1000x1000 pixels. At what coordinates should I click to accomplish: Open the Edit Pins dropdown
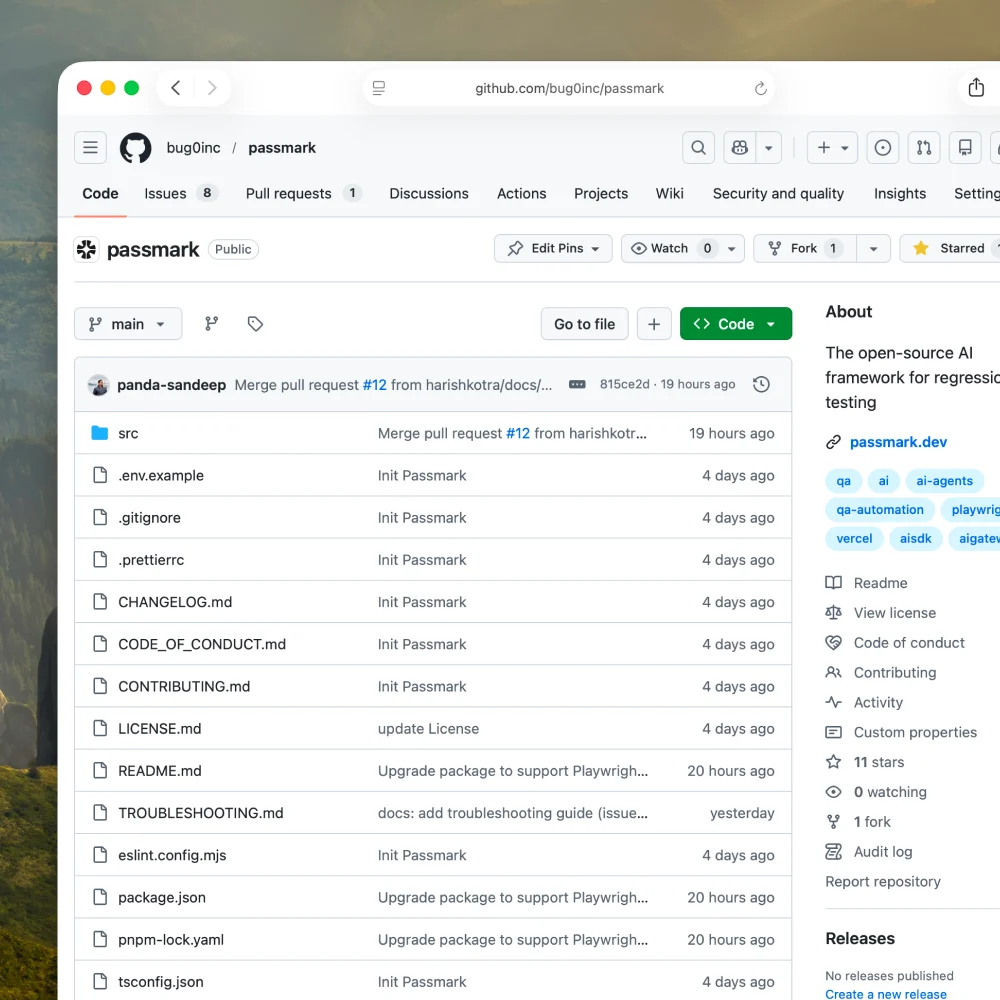(x=553, y=248)
